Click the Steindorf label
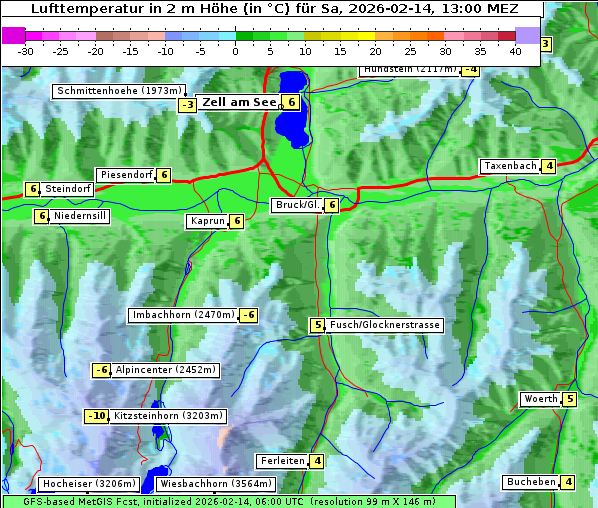This screenshot has width=598, height=508. click(x=67, y=189)
